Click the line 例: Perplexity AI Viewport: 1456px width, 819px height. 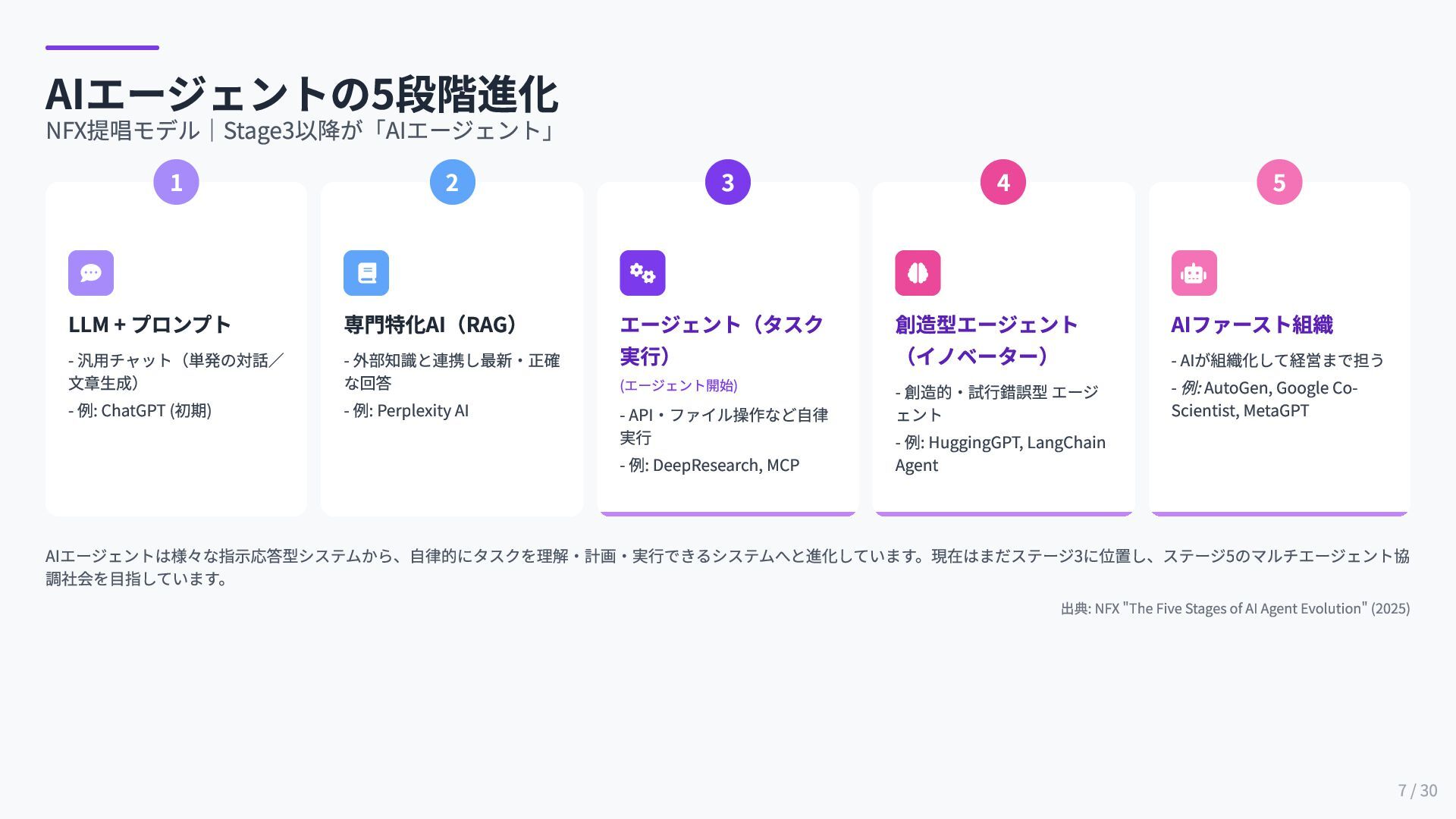pyautogui.click(x=406, y=411)
